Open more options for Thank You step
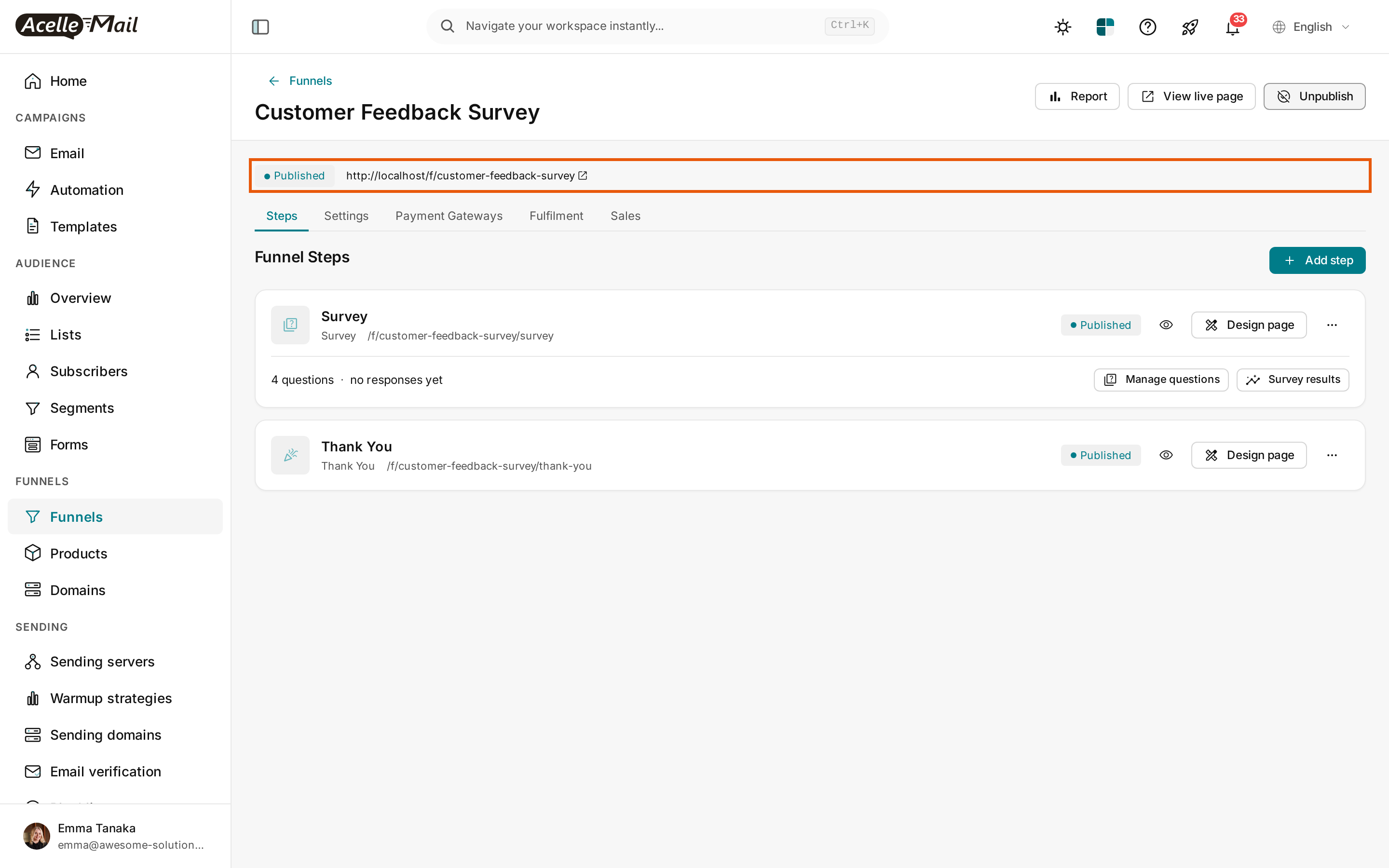This screenshot has width=1389, height=868. coord(1332,455)
